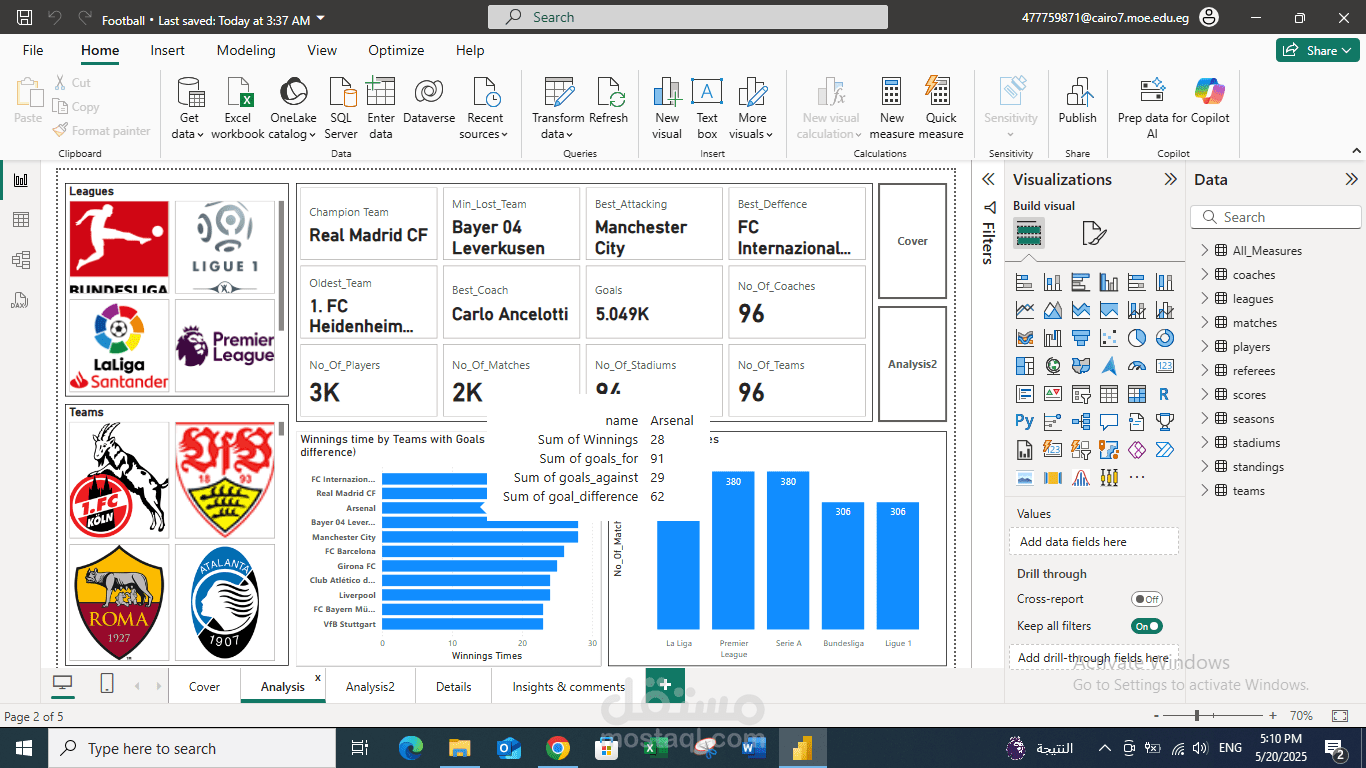Pick the waterfall chart visual
Image resolution: width=1366 pixels, height=768 pixels.
(x=1052, y=338)
